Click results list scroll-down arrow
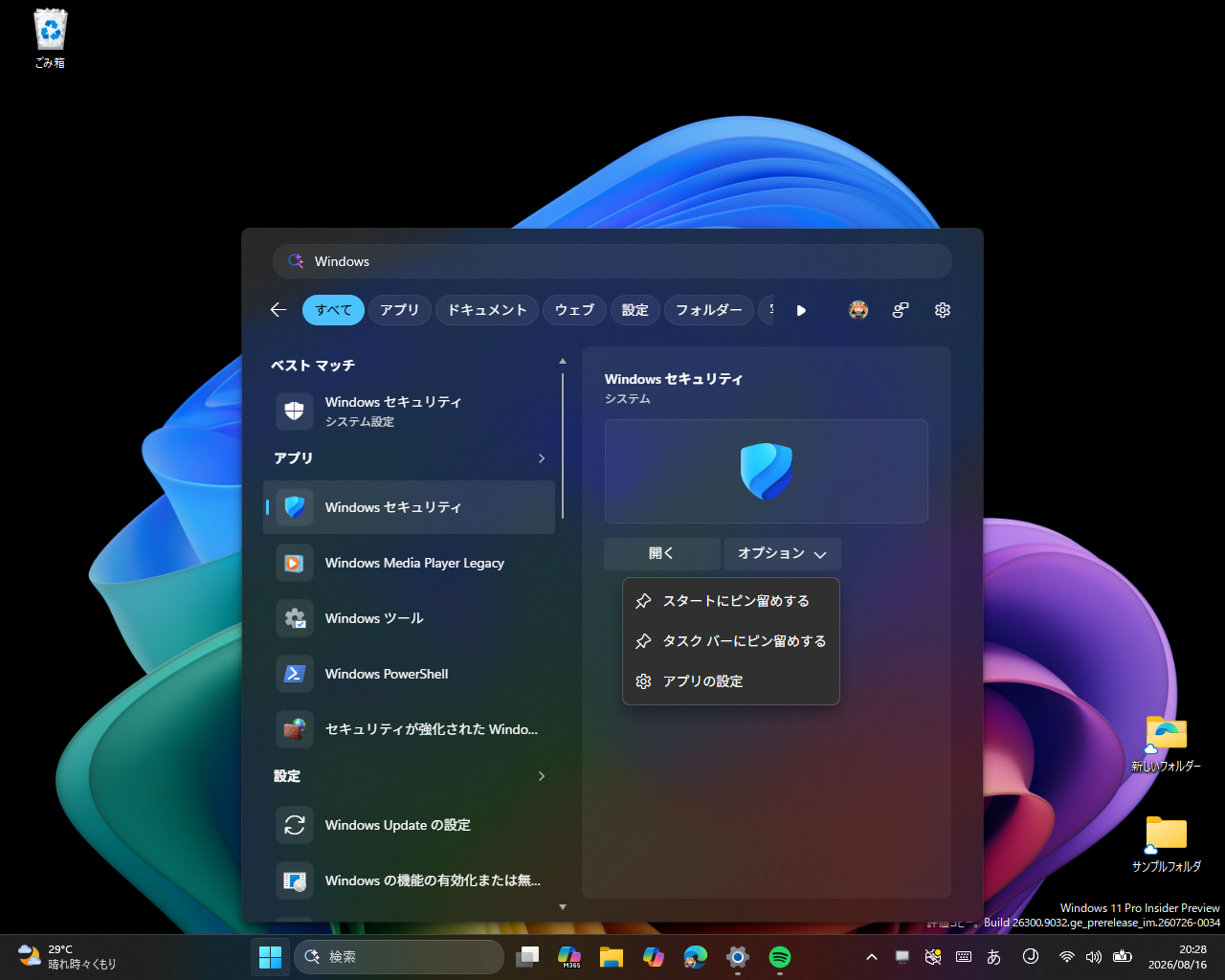Screen dimensions: 1225x980 [x=563, y=907]
